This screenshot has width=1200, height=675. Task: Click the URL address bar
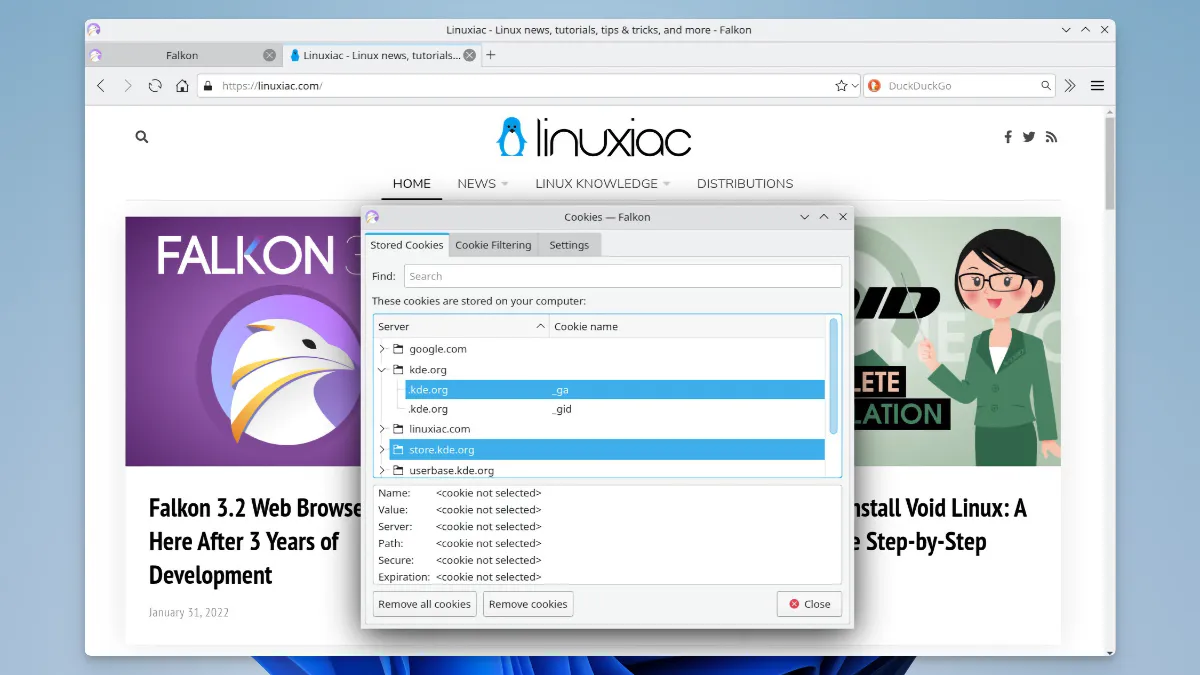pos(528,86)
